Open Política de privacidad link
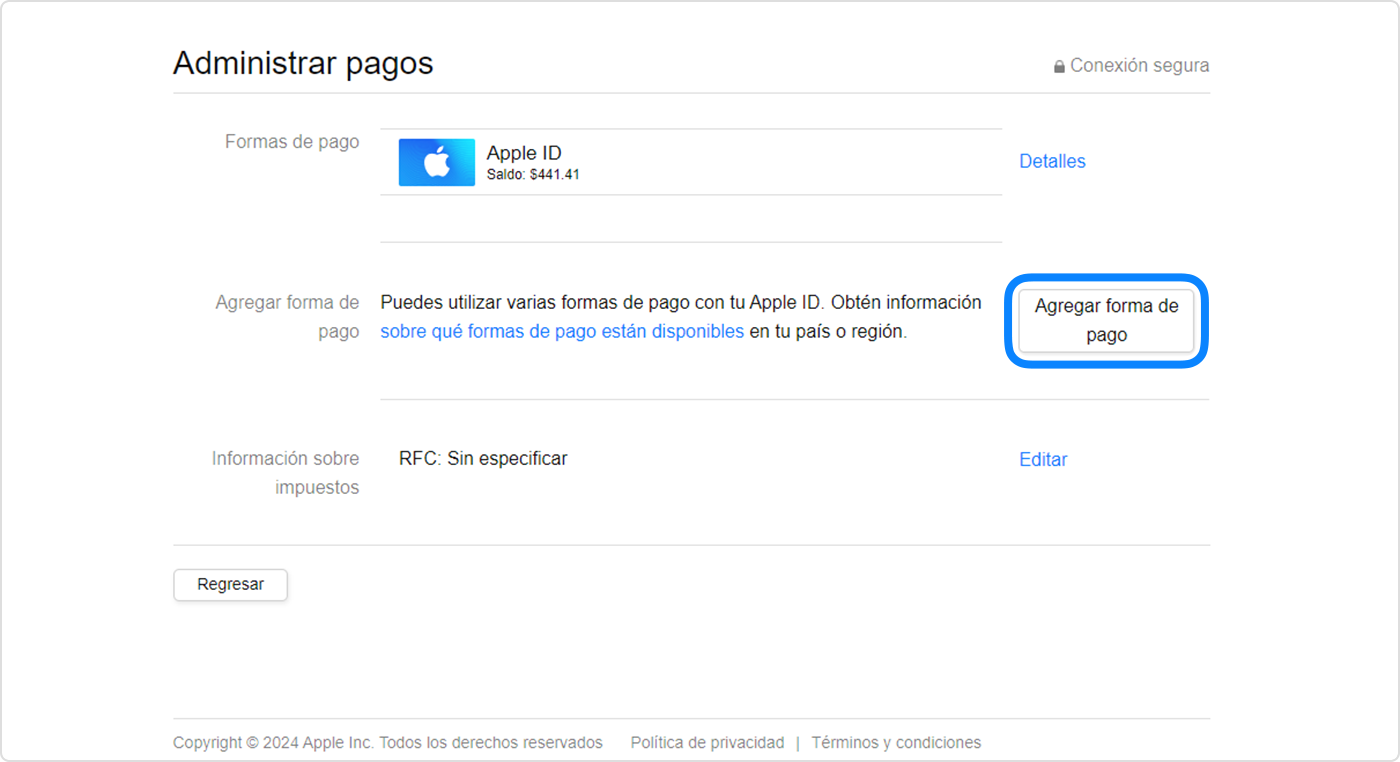 [707, 743]
